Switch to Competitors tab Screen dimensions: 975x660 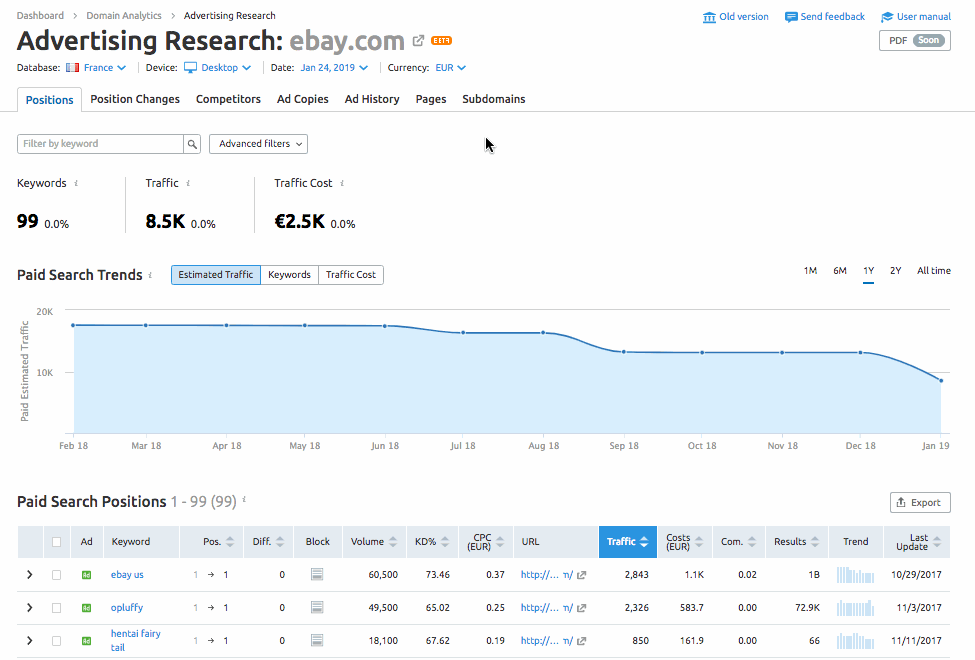pyautogui.click(x=228, y=99)
